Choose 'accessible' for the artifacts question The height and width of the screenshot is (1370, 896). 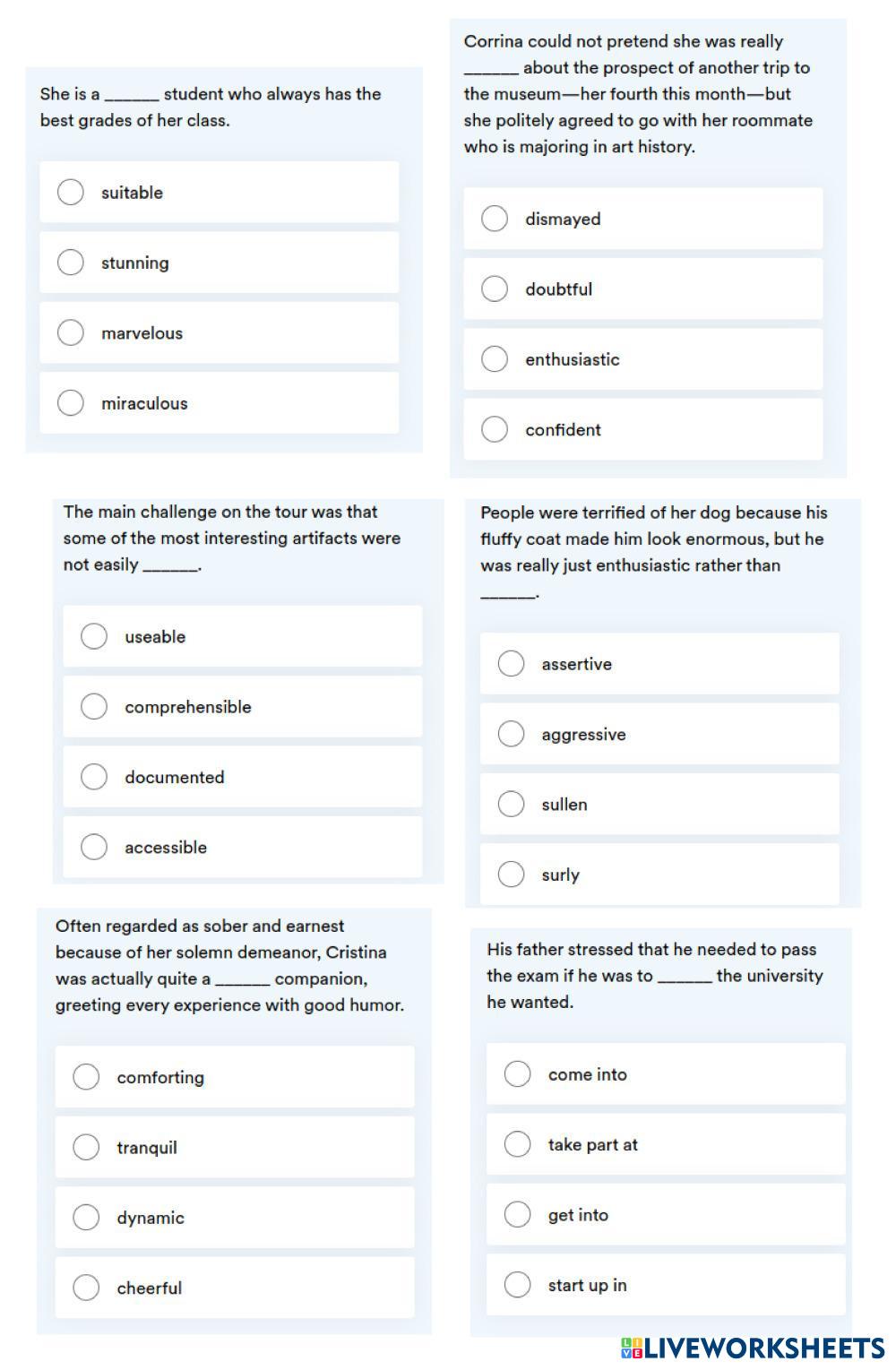click(x=94, y=847)
